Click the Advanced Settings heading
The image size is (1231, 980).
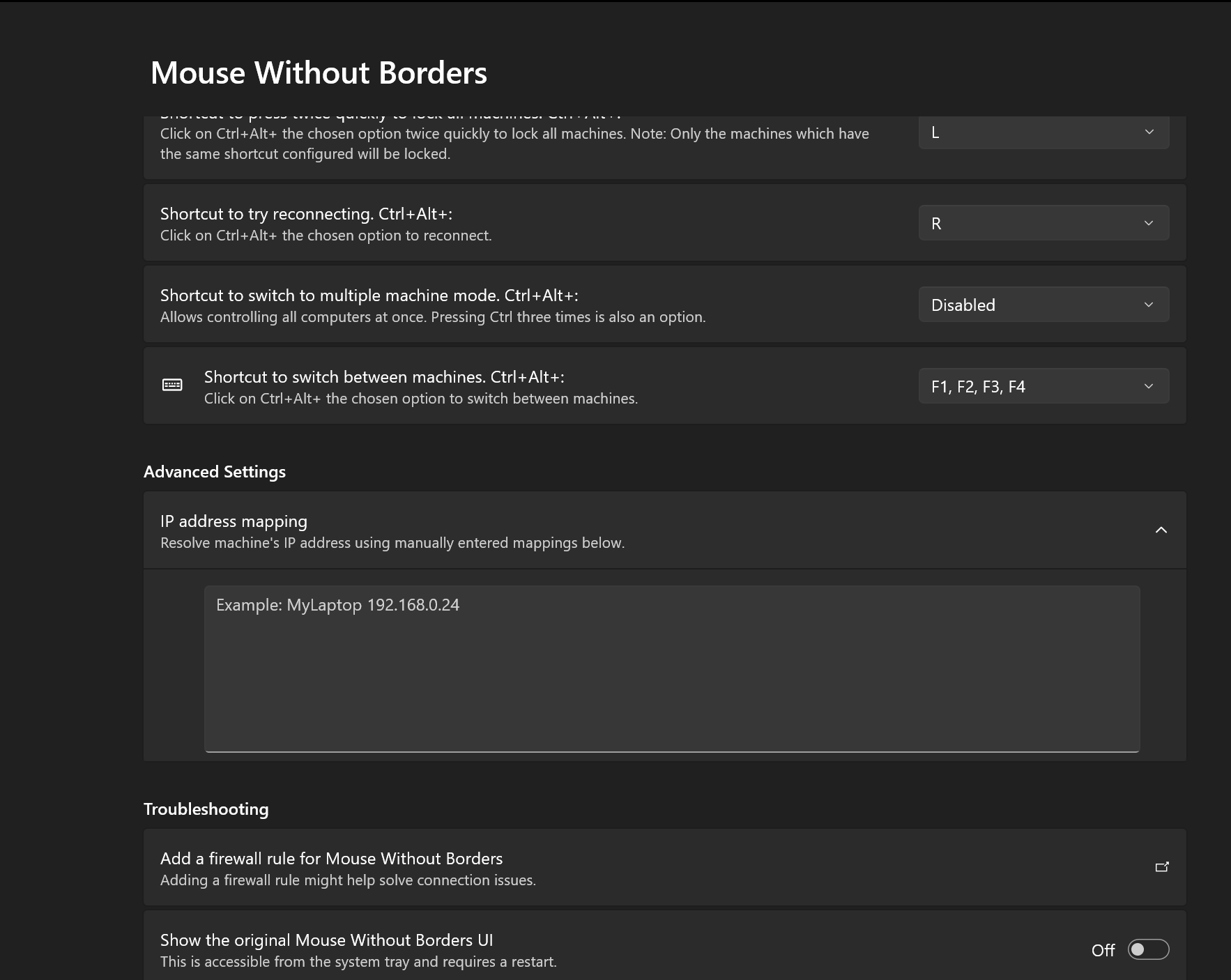(x=215, y=472)
